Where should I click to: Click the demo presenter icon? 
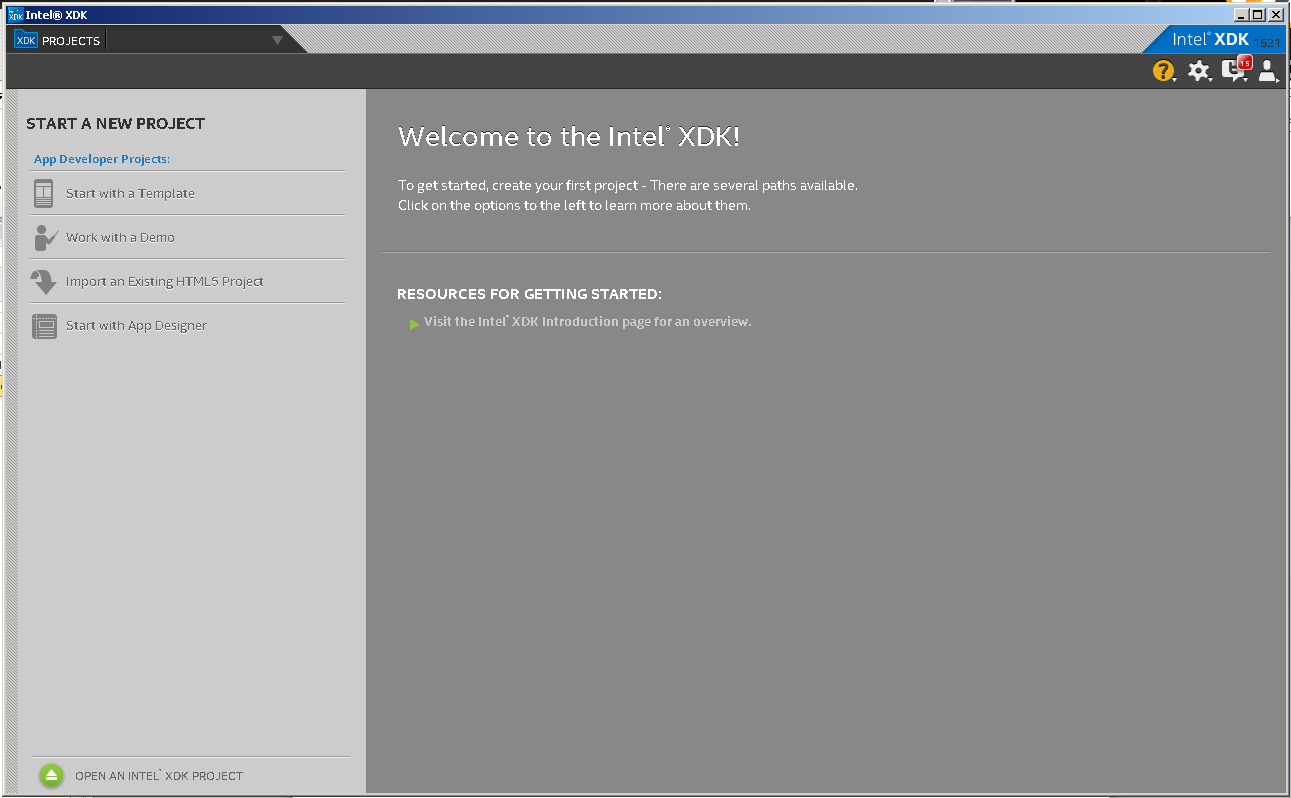tap(46, 237)
